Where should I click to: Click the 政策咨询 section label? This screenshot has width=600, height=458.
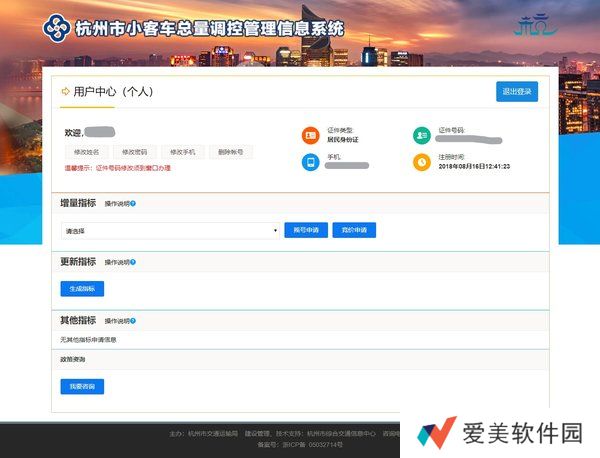click(73, 360)
